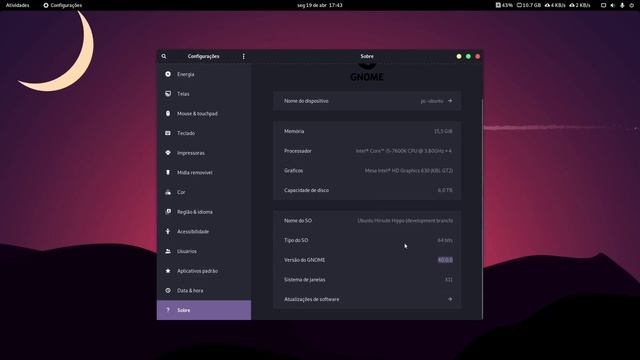Open Região & idioma settings panel
The image size is (640, 360).
(x=204, y=212)
